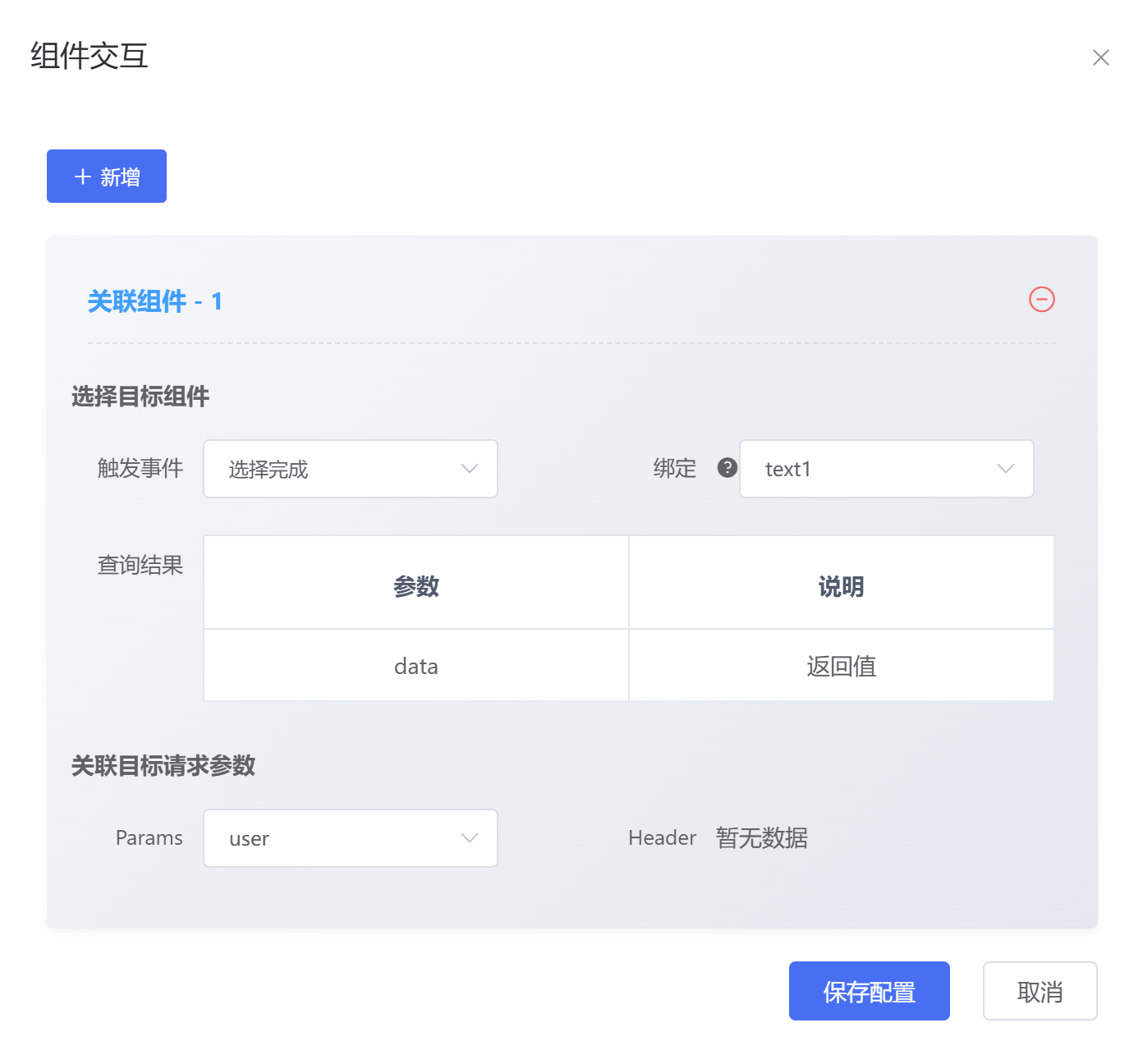This screenshot has height=1064, width=1143.
Task: Click the help question mark beside 绑定
Action: tap(727, 468)
